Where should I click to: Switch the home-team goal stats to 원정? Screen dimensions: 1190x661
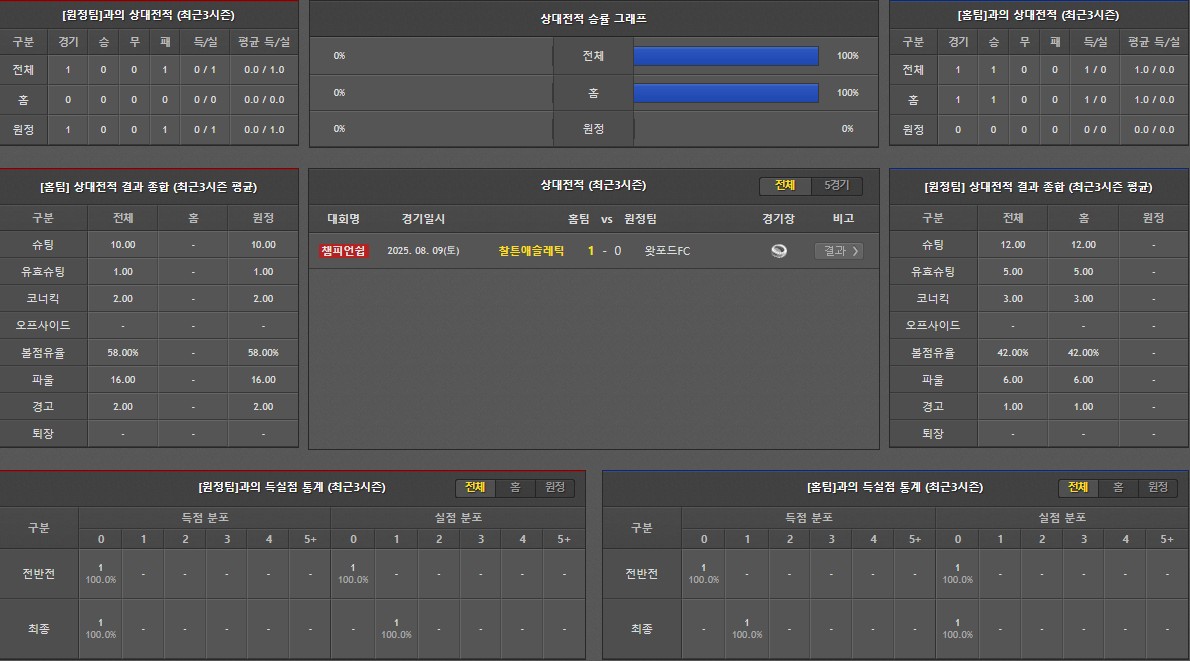[x=1157, y=487]
